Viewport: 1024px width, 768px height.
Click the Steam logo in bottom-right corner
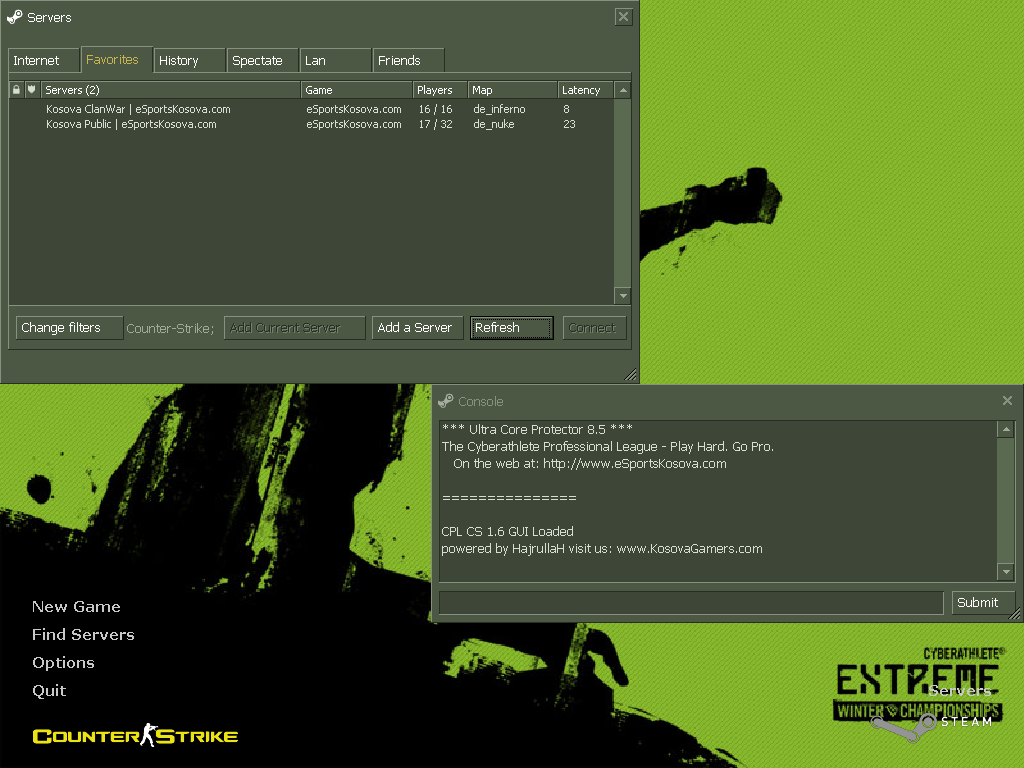pos(928,721)
